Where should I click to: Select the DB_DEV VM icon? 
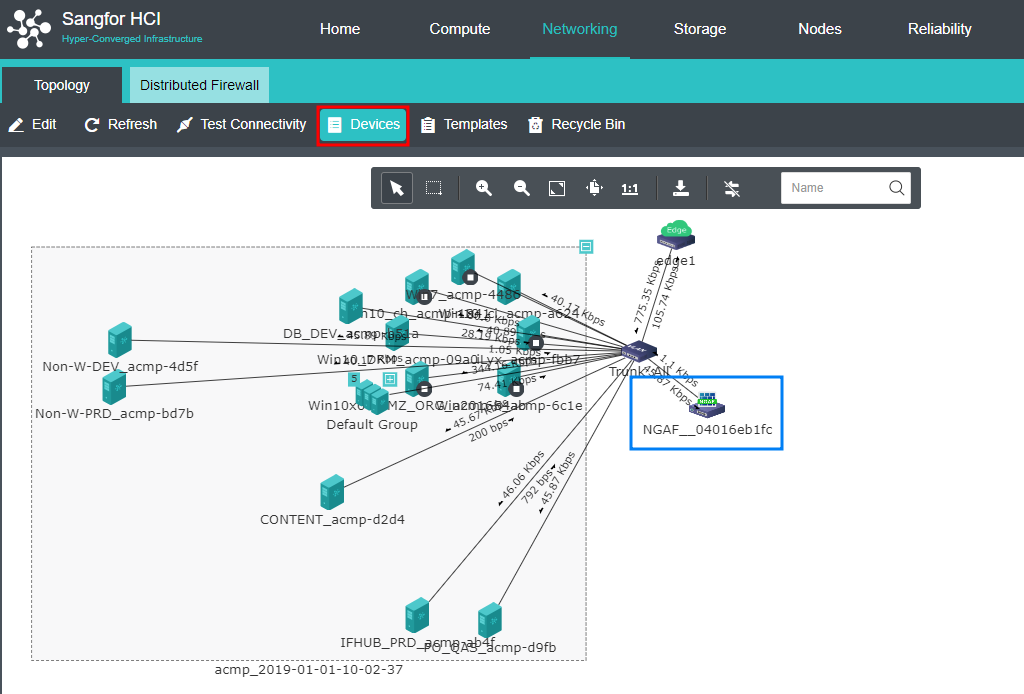pos(351,306)
